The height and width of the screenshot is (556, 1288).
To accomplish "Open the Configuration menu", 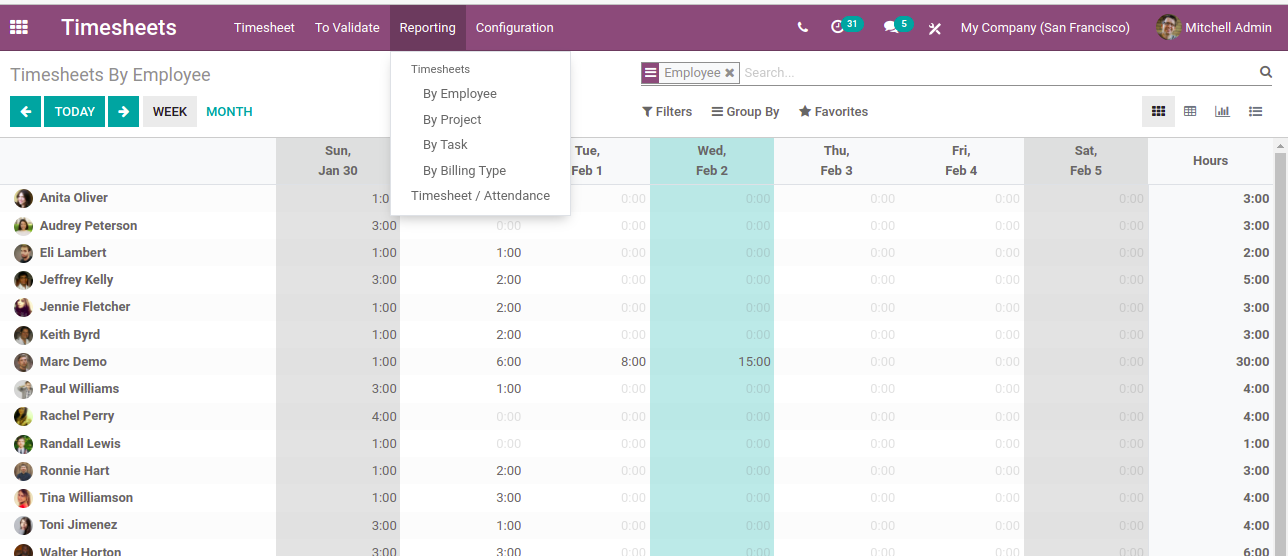I will [x=514, y=28].
